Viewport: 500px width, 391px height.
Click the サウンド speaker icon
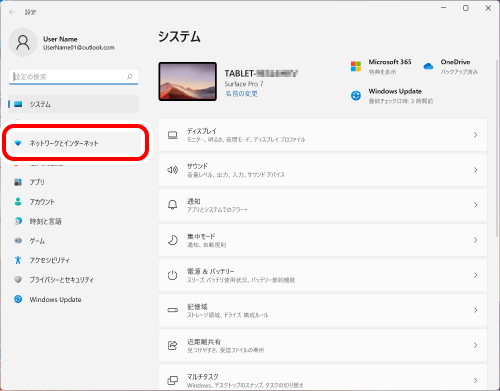(172, 170)
